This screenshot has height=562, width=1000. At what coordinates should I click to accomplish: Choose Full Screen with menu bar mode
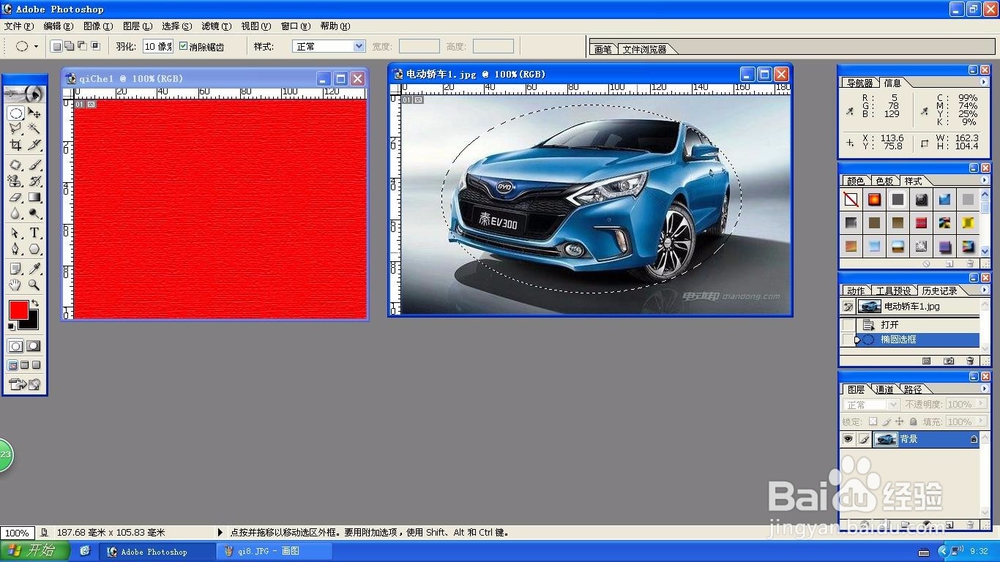[24, 365]
